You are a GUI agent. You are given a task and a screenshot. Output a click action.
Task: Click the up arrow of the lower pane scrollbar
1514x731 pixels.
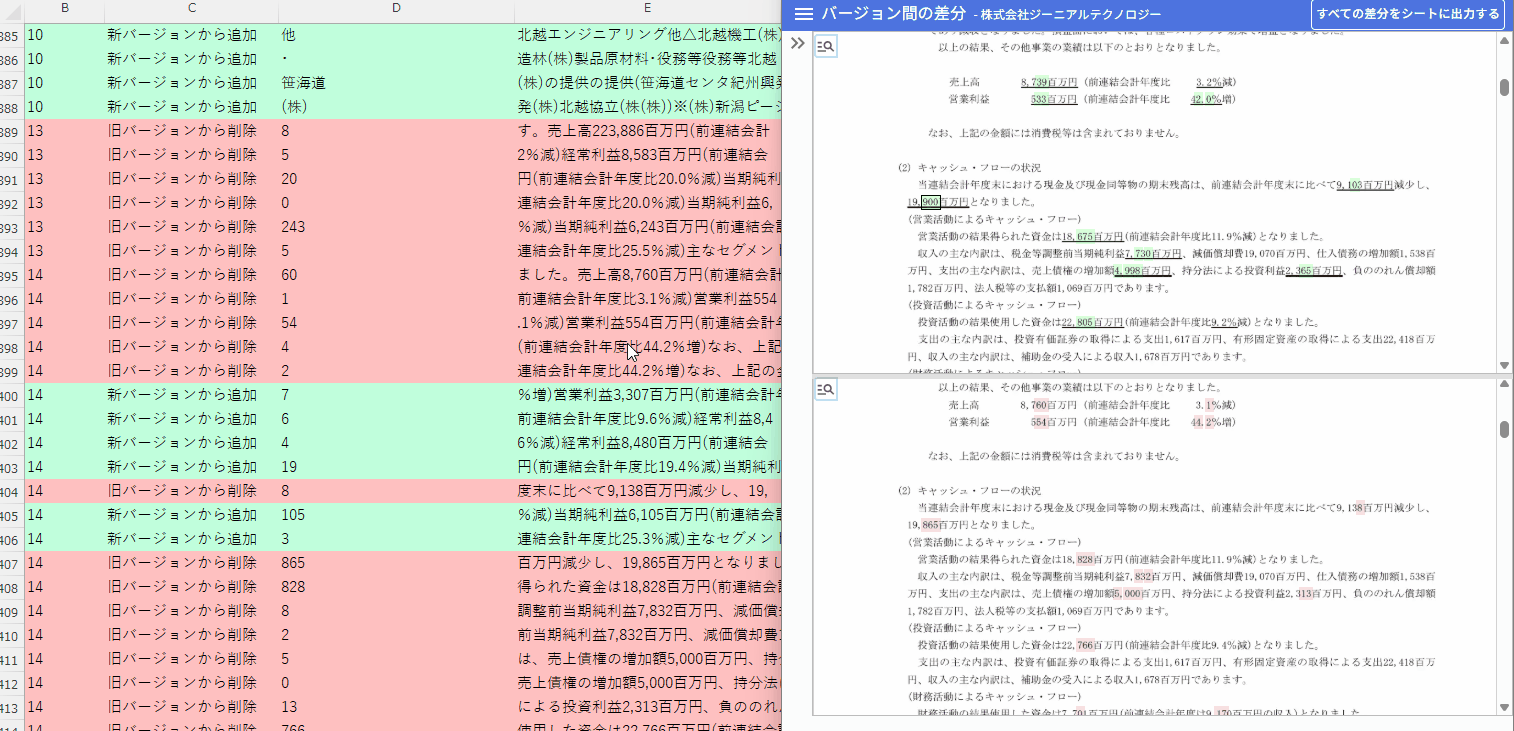1504,385
